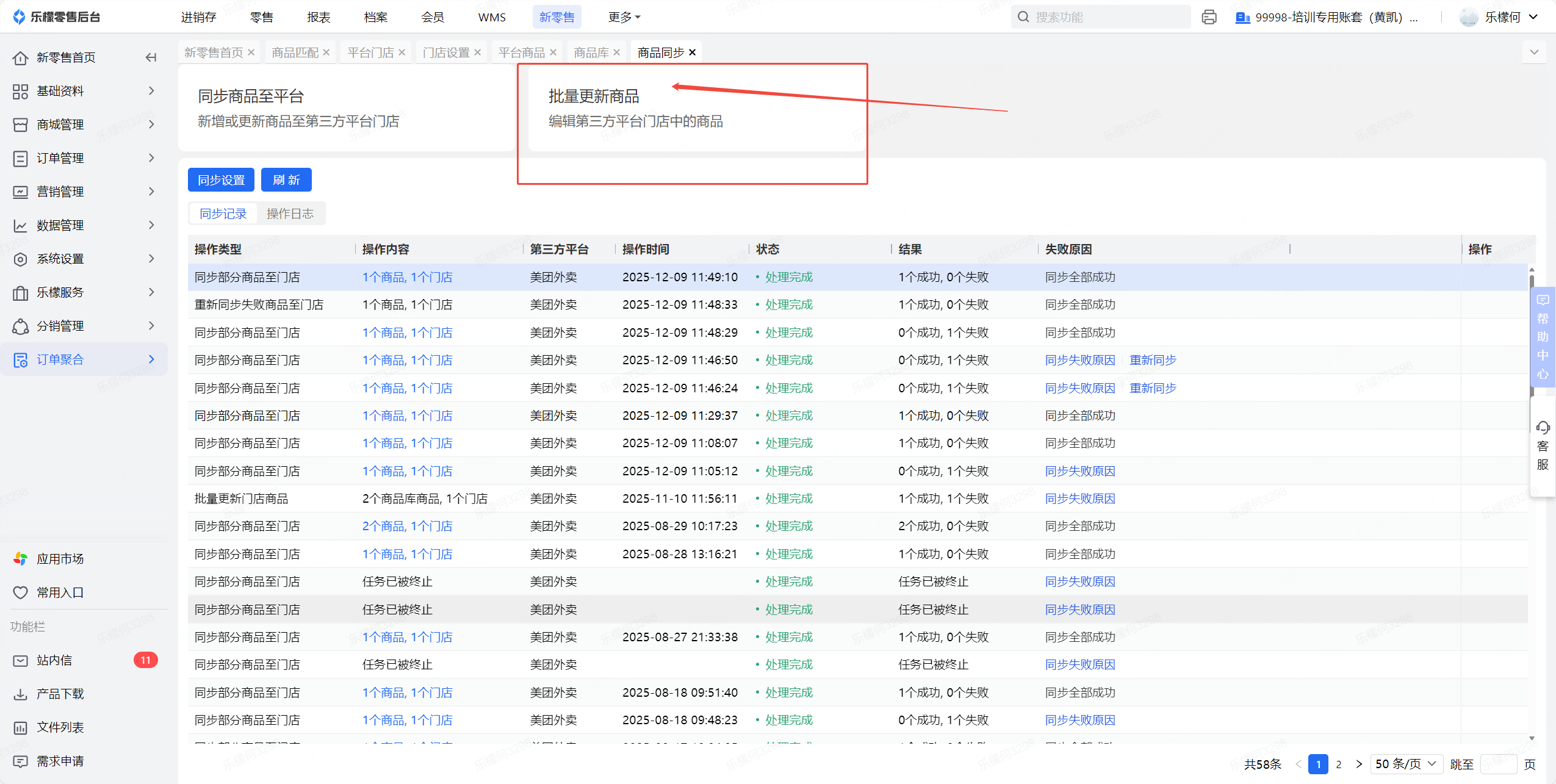
Task: Expand the tab list chevron at far right
Action: 1534,52
